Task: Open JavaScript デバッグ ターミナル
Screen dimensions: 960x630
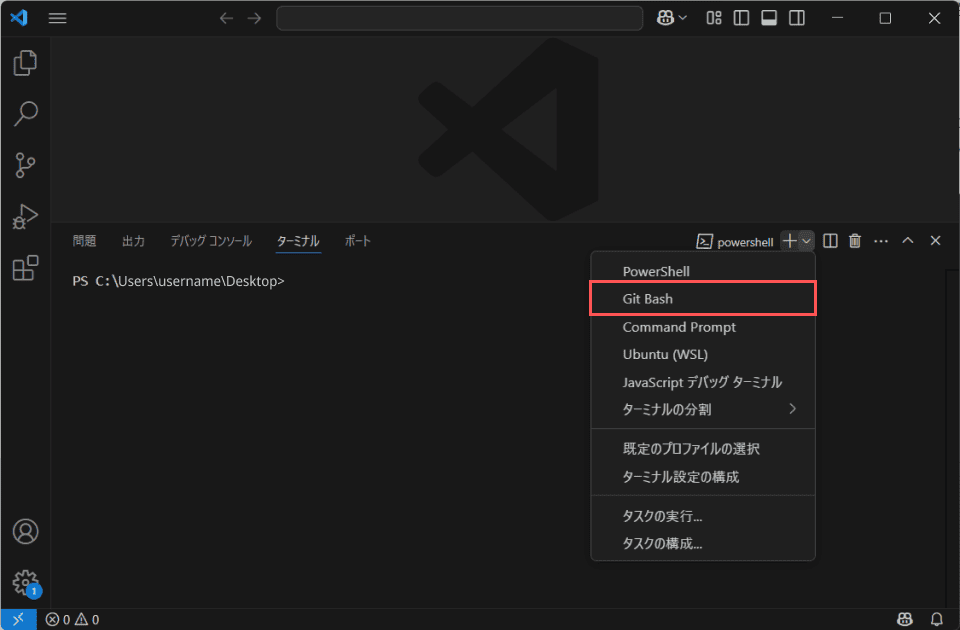Action: click(x=703, y=382)
